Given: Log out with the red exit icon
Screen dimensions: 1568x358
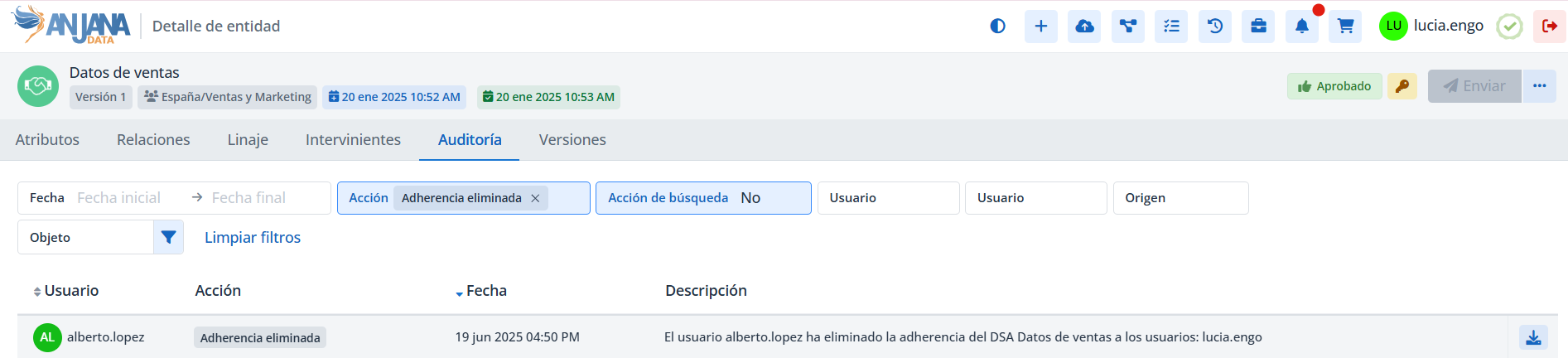Looking at the screenshot, I should (1549, 27).
